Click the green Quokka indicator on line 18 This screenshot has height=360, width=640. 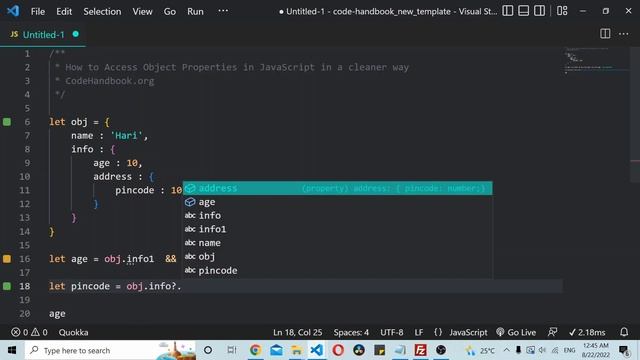pos(7,286)
